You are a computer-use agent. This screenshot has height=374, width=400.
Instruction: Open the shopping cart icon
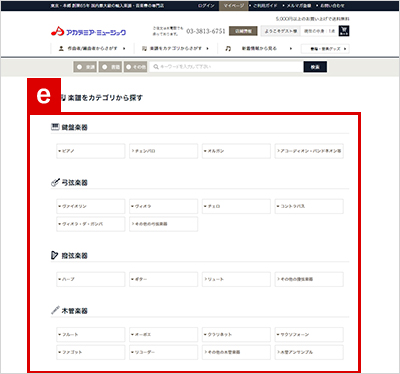[344, 31]
